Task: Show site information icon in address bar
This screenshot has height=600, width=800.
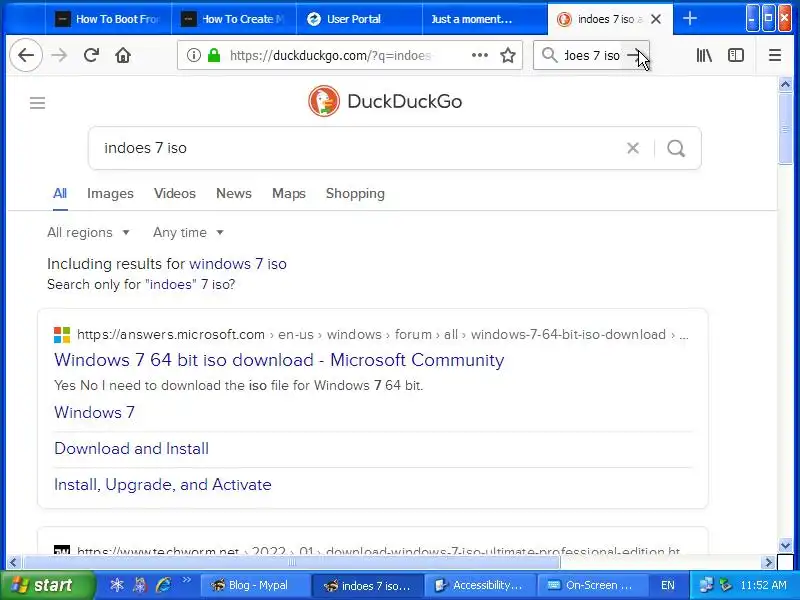Action: click(x=193, y=55)
